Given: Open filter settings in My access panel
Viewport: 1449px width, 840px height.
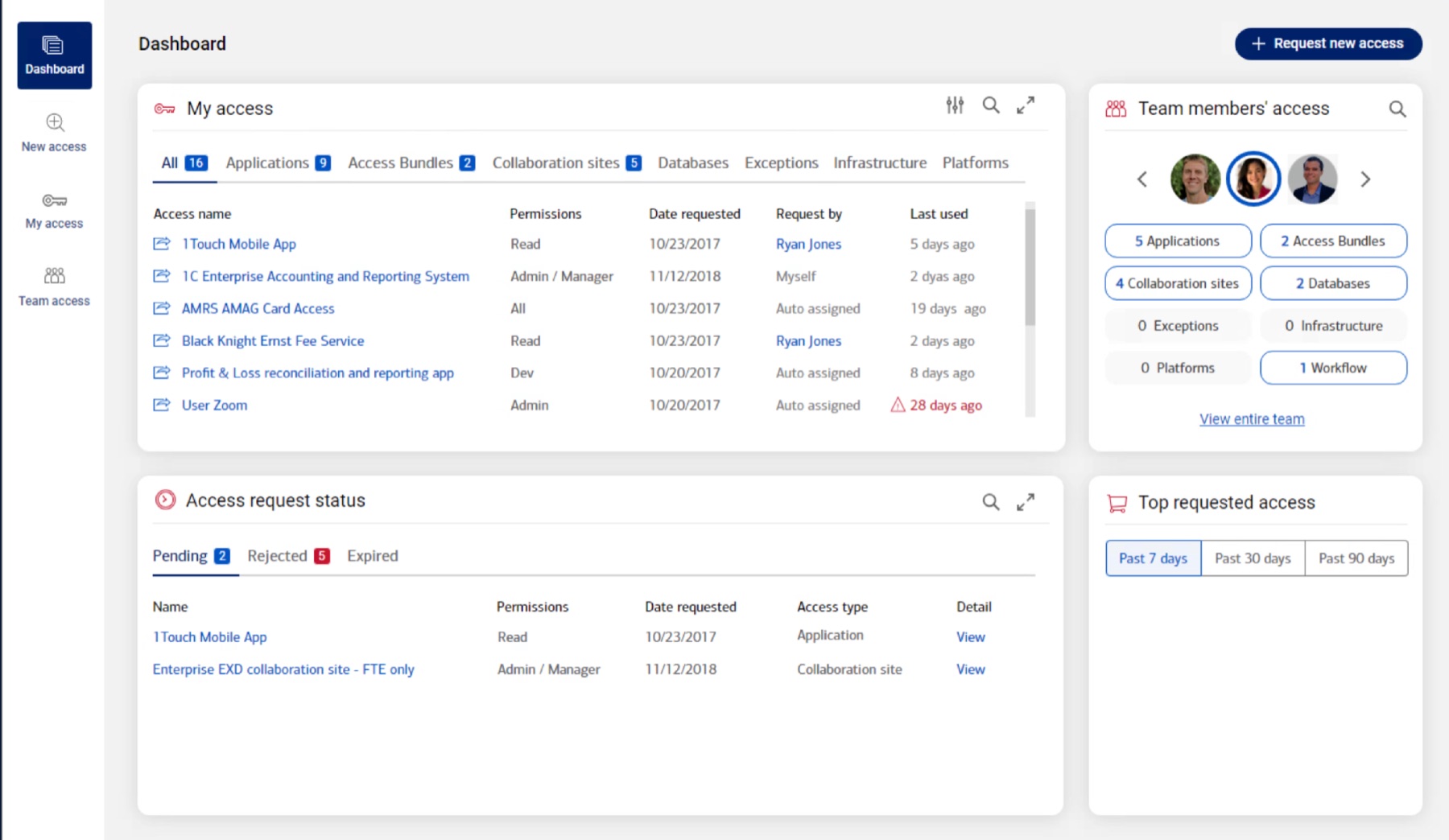Looking at the screenshot, I should tap(955, 105).
